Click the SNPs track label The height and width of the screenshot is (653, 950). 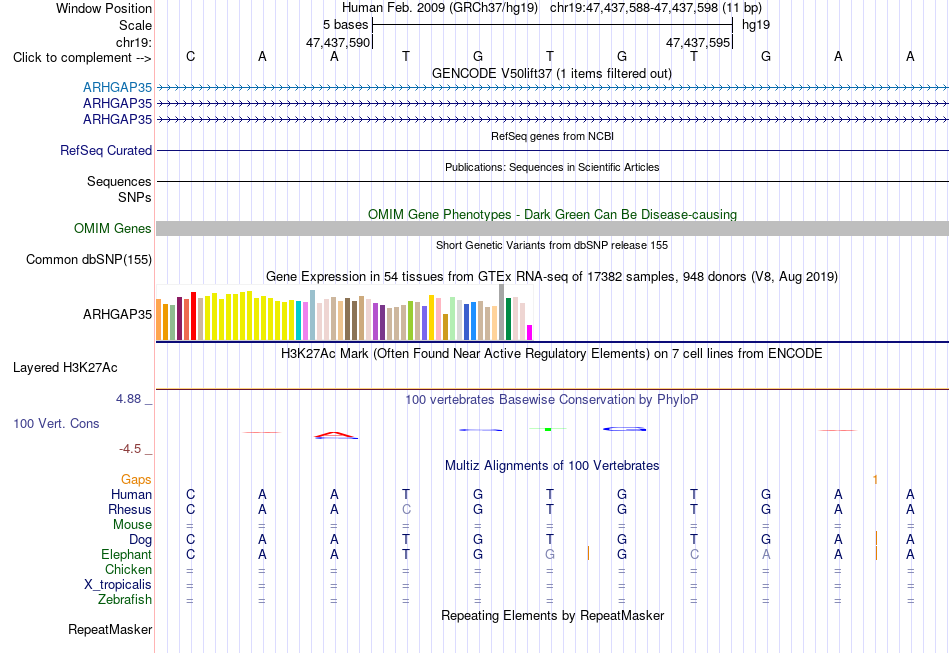tap(135, 197)
